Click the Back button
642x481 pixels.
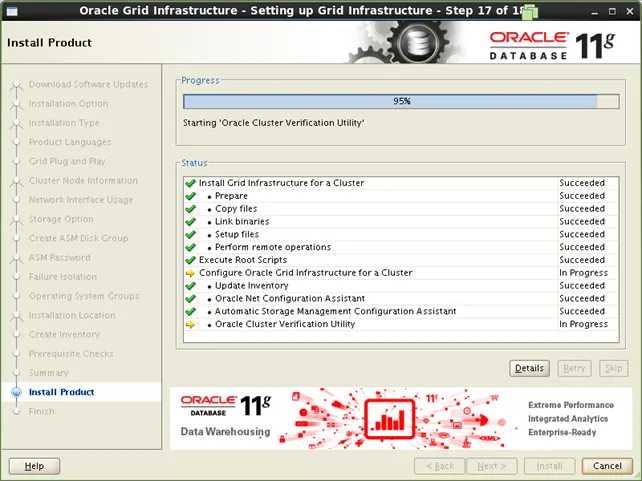tap(439, 466)
